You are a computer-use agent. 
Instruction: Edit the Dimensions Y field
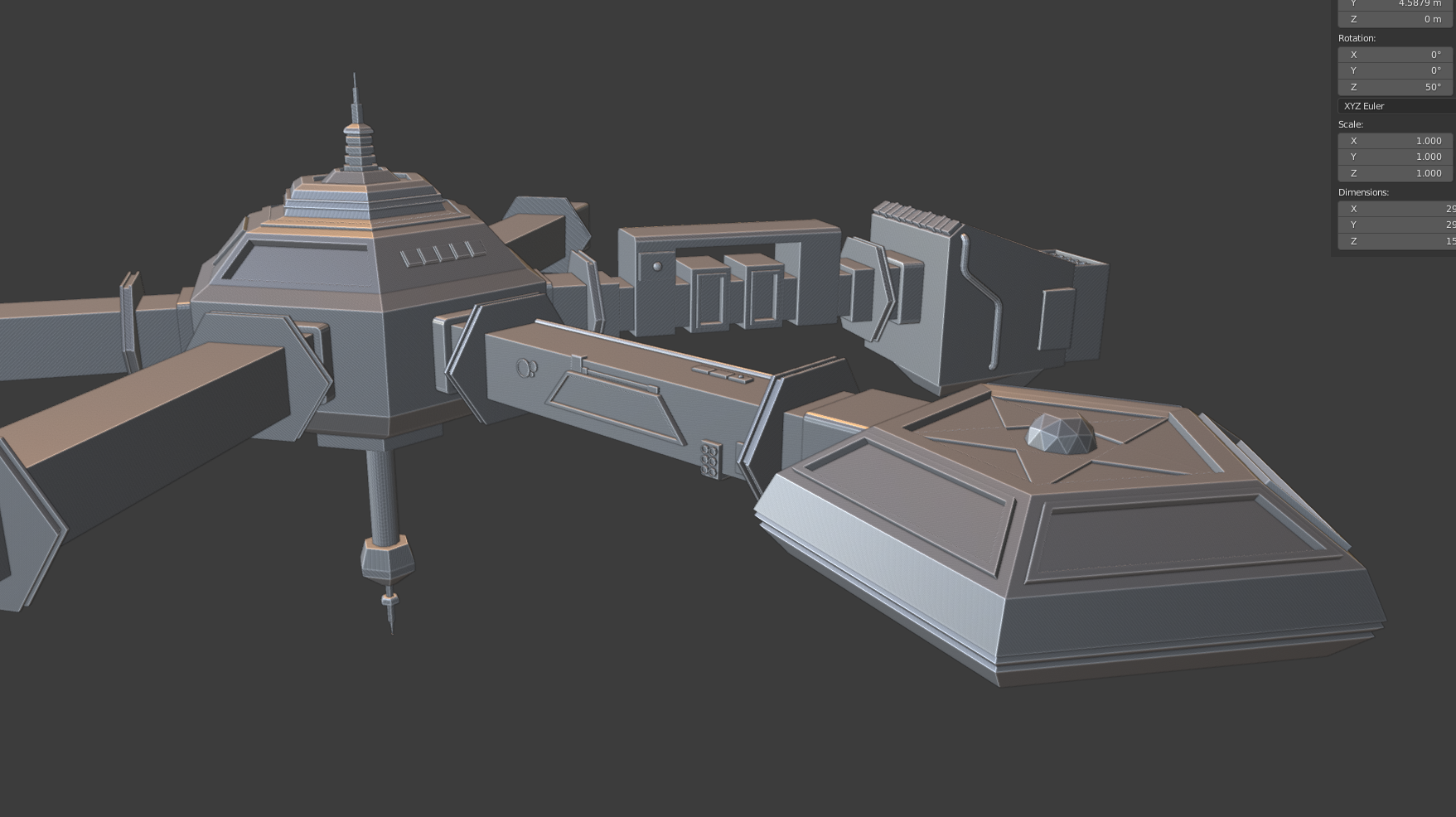pyautogui.click(x=1396, y=225)
